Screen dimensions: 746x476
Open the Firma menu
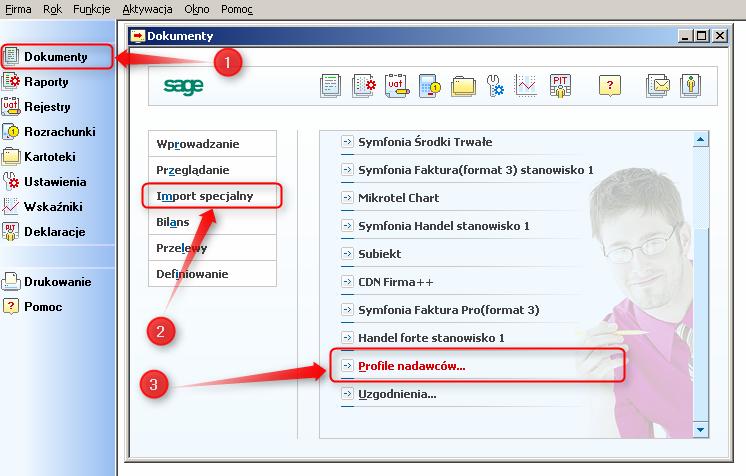click(18, 9)
